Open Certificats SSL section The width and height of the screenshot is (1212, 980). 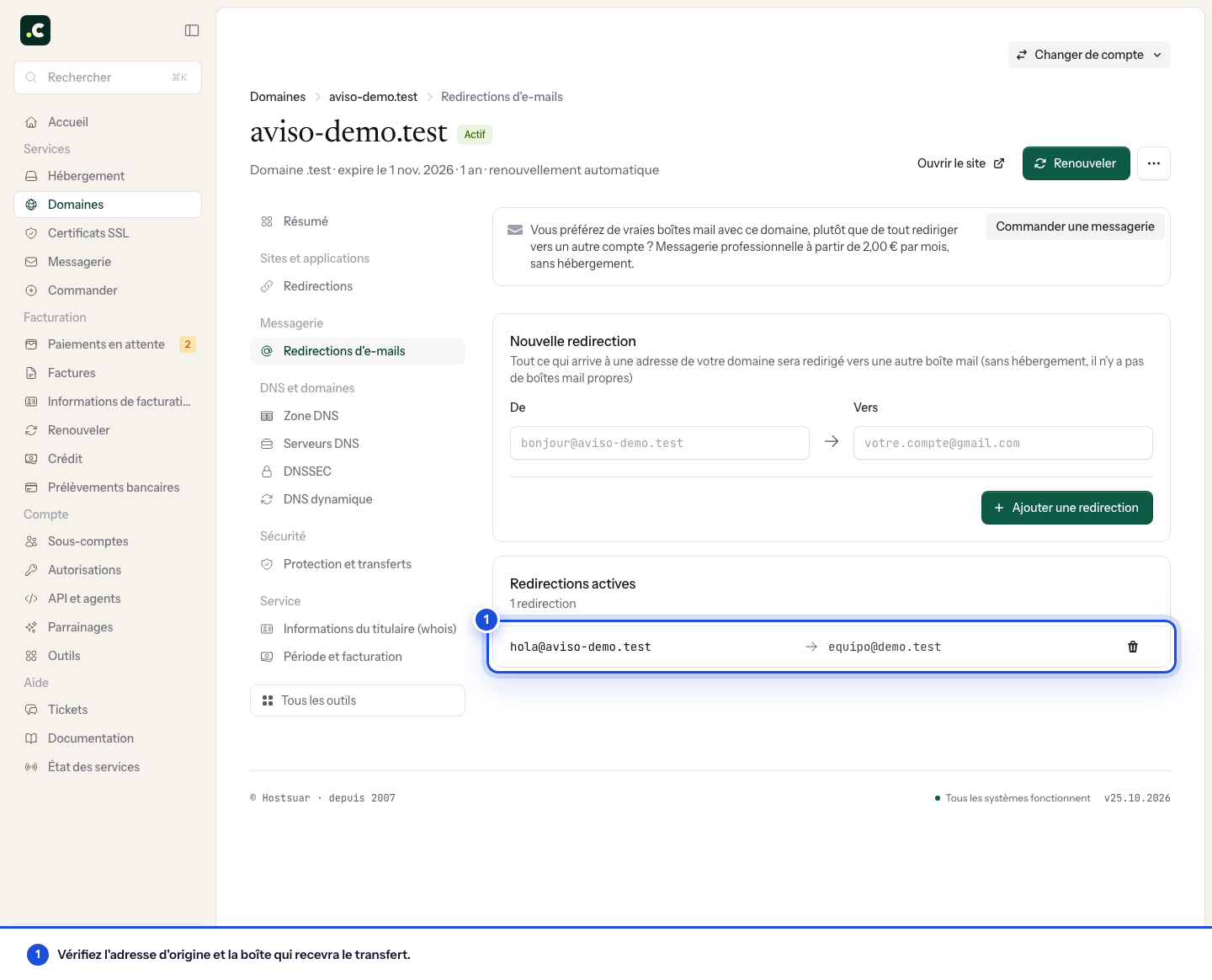point(108,233)
